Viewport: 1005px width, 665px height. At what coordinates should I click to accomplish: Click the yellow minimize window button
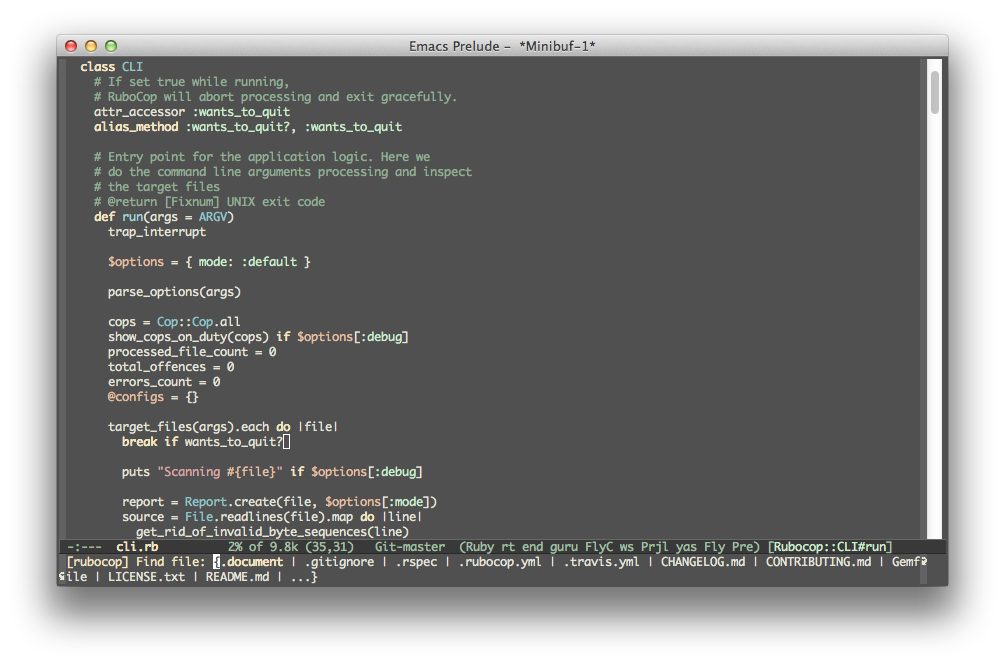(91, 46)
